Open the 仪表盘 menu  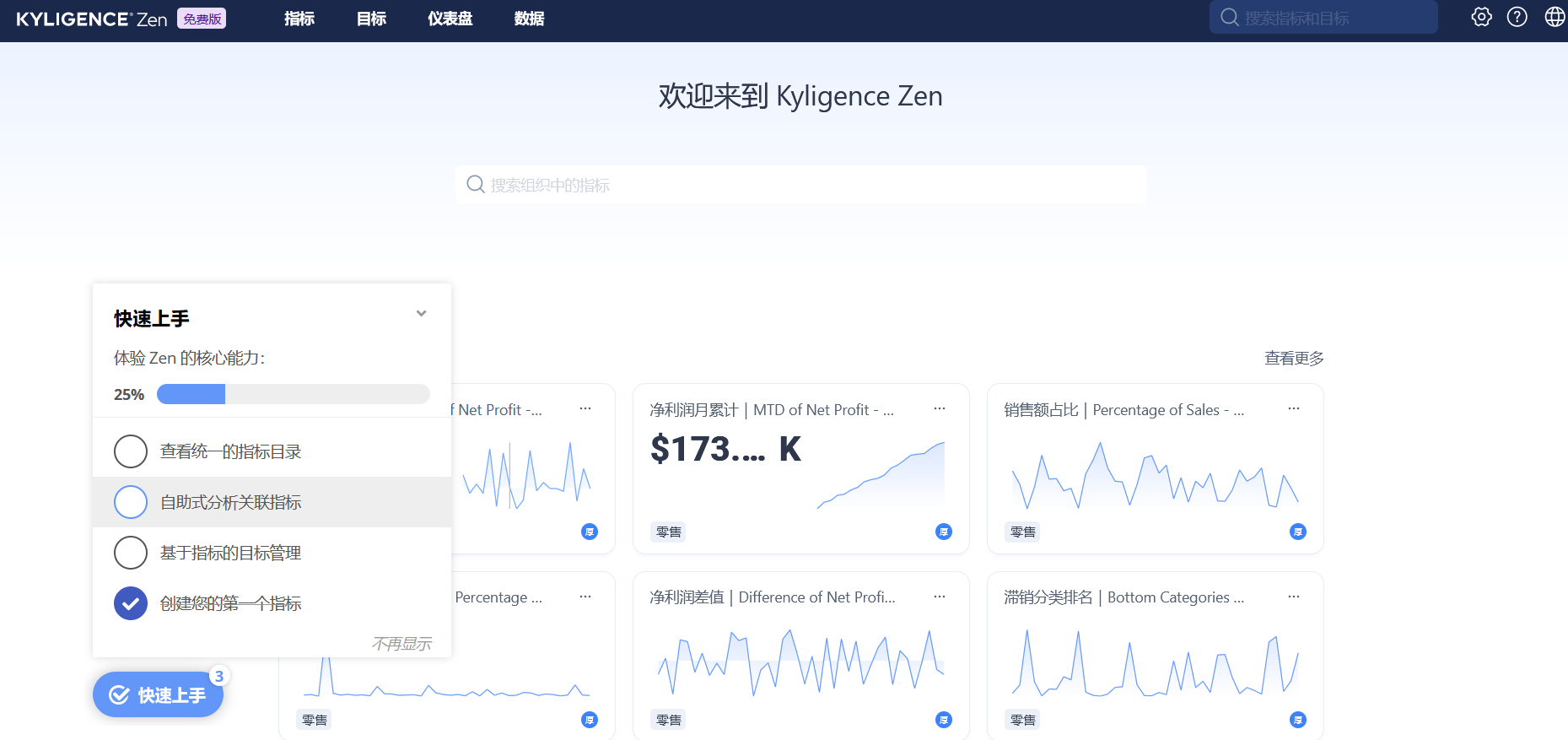pyautogui.click(x=450, y=19)
